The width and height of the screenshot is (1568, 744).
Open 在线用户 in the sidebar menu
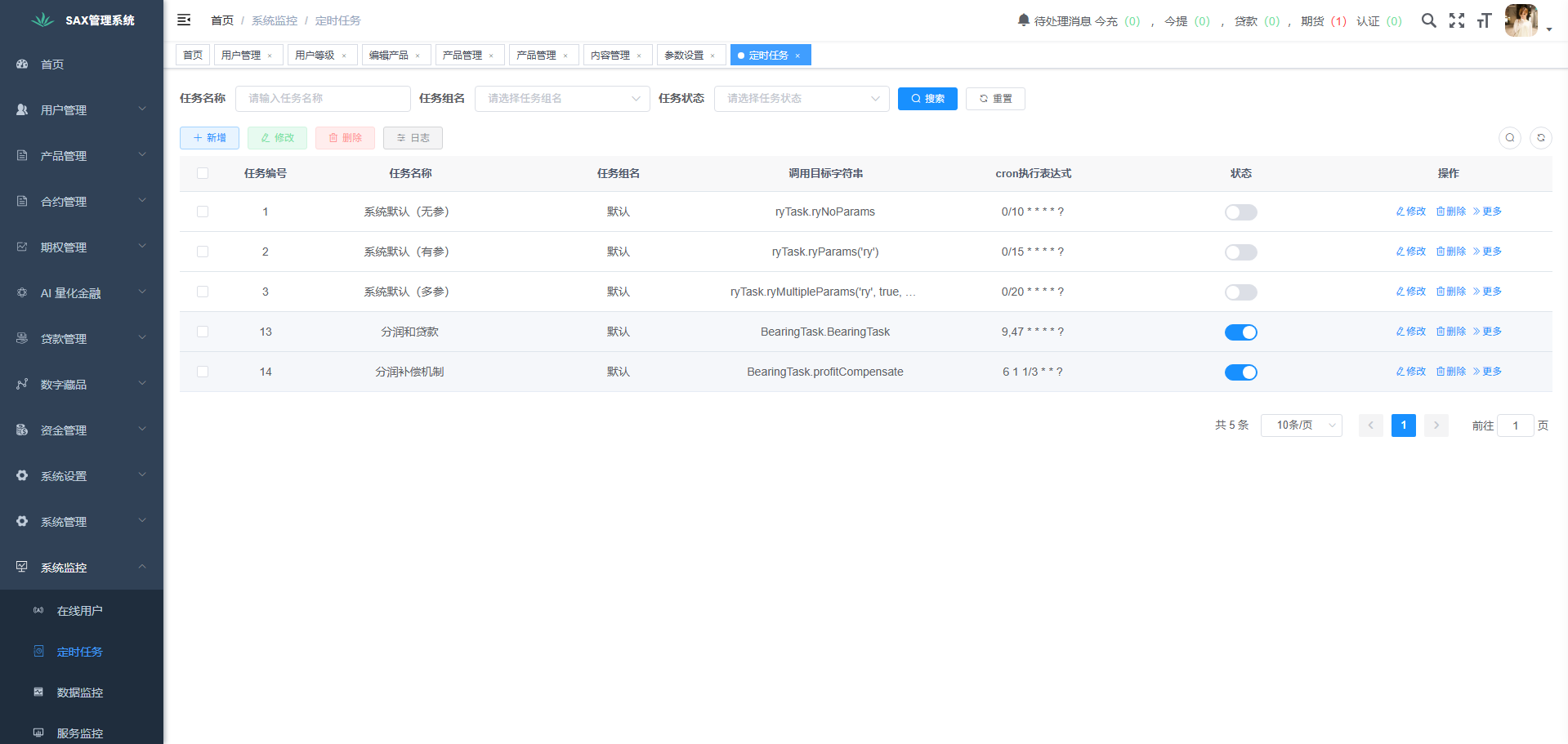click(79, 611)
